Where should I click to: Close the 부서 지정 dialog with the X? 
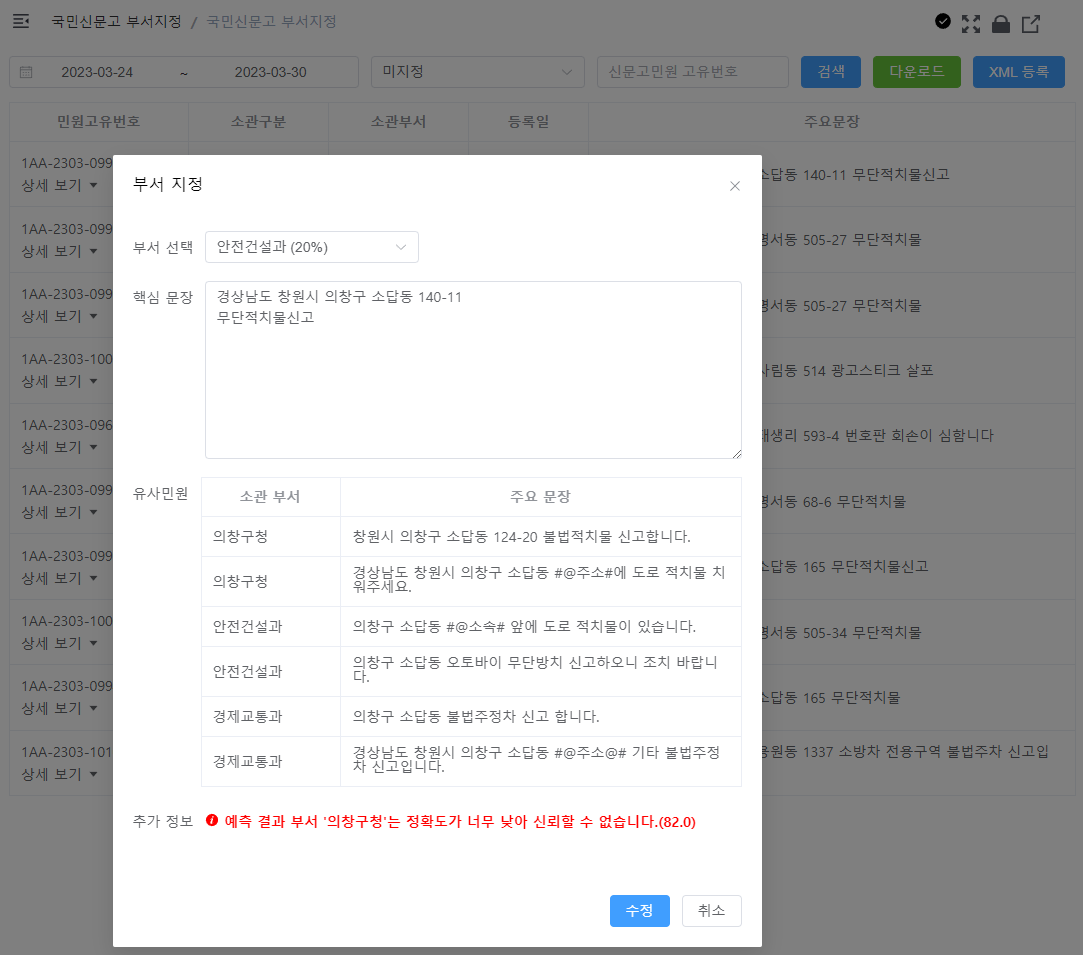[735, 186]
